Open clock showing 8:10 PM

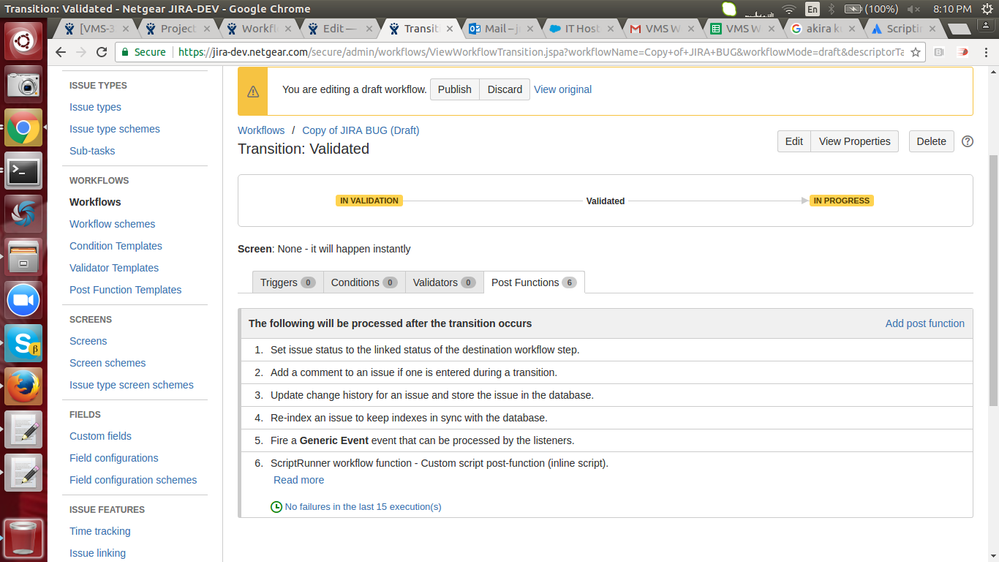952,9
